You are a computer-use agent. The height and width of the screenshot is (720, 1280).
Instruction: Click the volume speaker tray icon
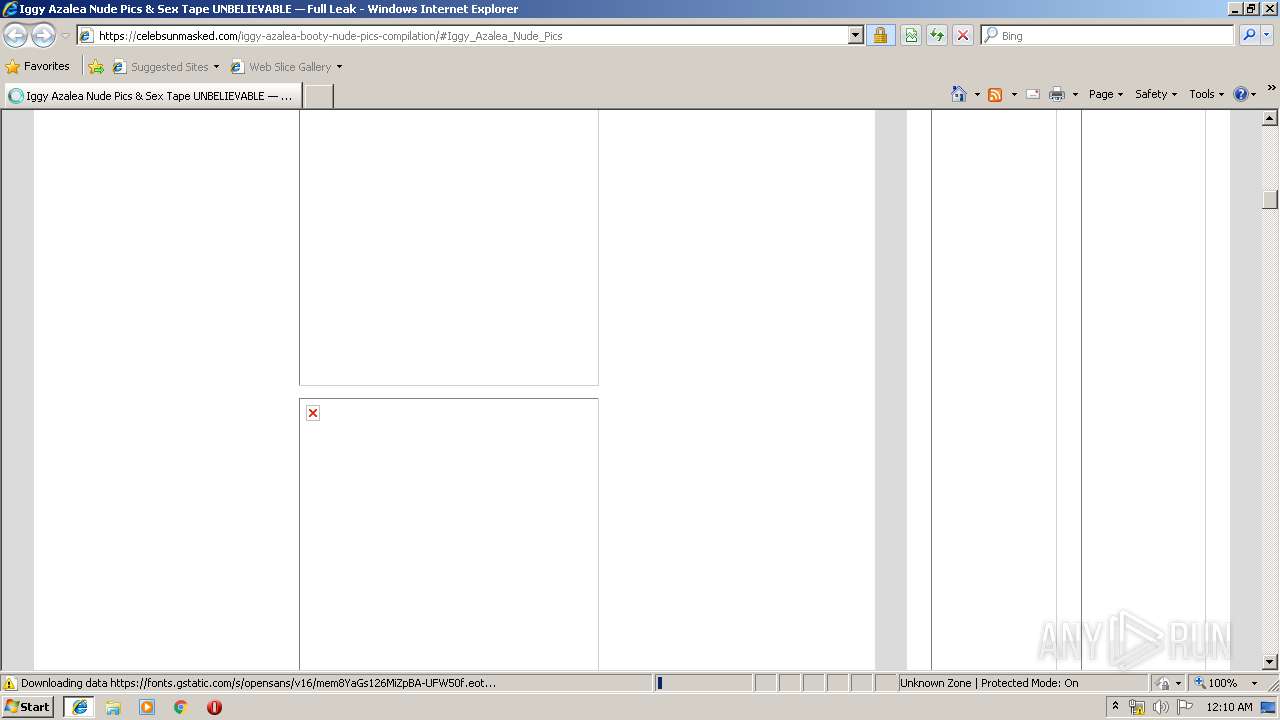click(x=1161, y=707)
